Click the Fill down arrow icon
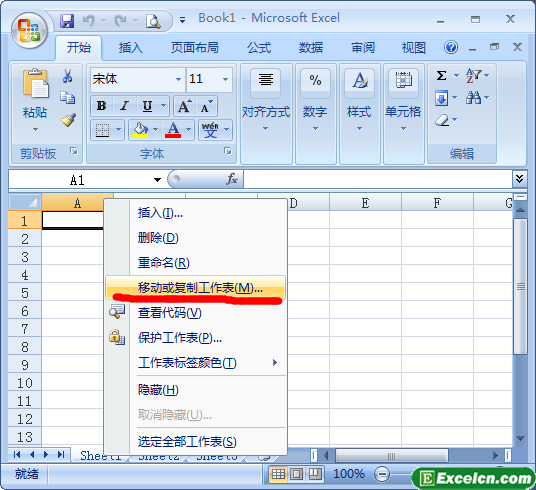This screenshot has height=490, width=536. point(441,98)
